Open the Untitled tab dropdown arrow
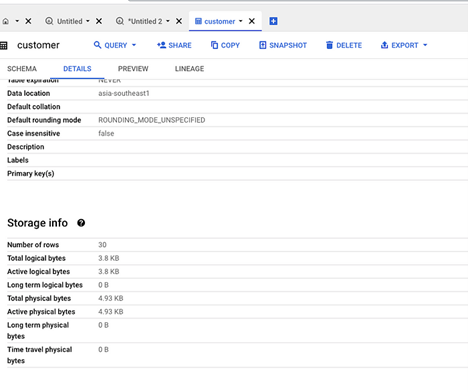The image size is (468, 392). click(x=88, y=21)
